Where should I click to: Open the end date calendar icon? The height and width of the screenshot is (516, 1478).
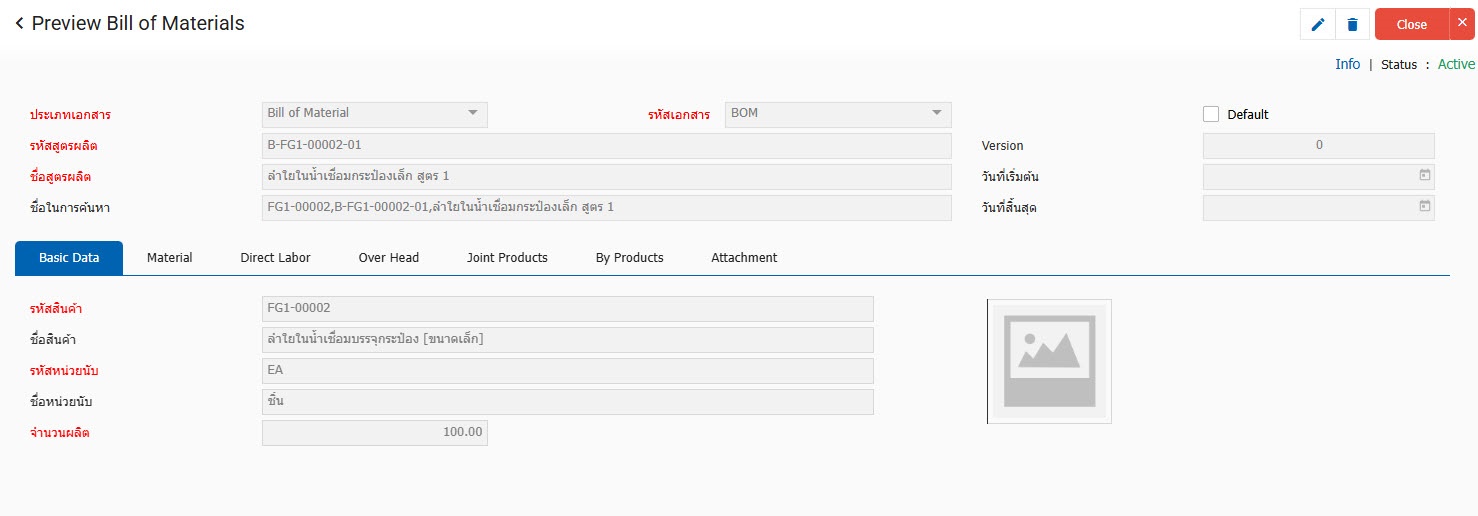pos(1424,206)
